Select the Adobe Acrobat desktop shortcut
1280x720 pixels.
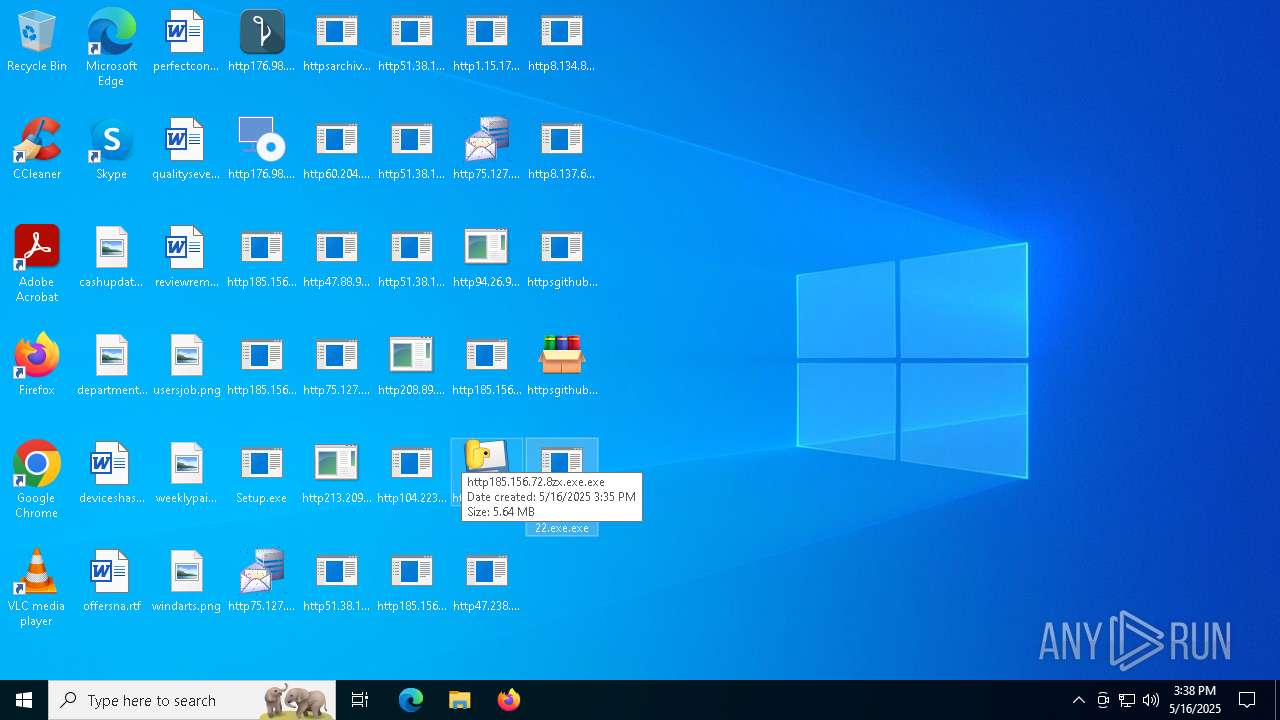click(37, 264)
